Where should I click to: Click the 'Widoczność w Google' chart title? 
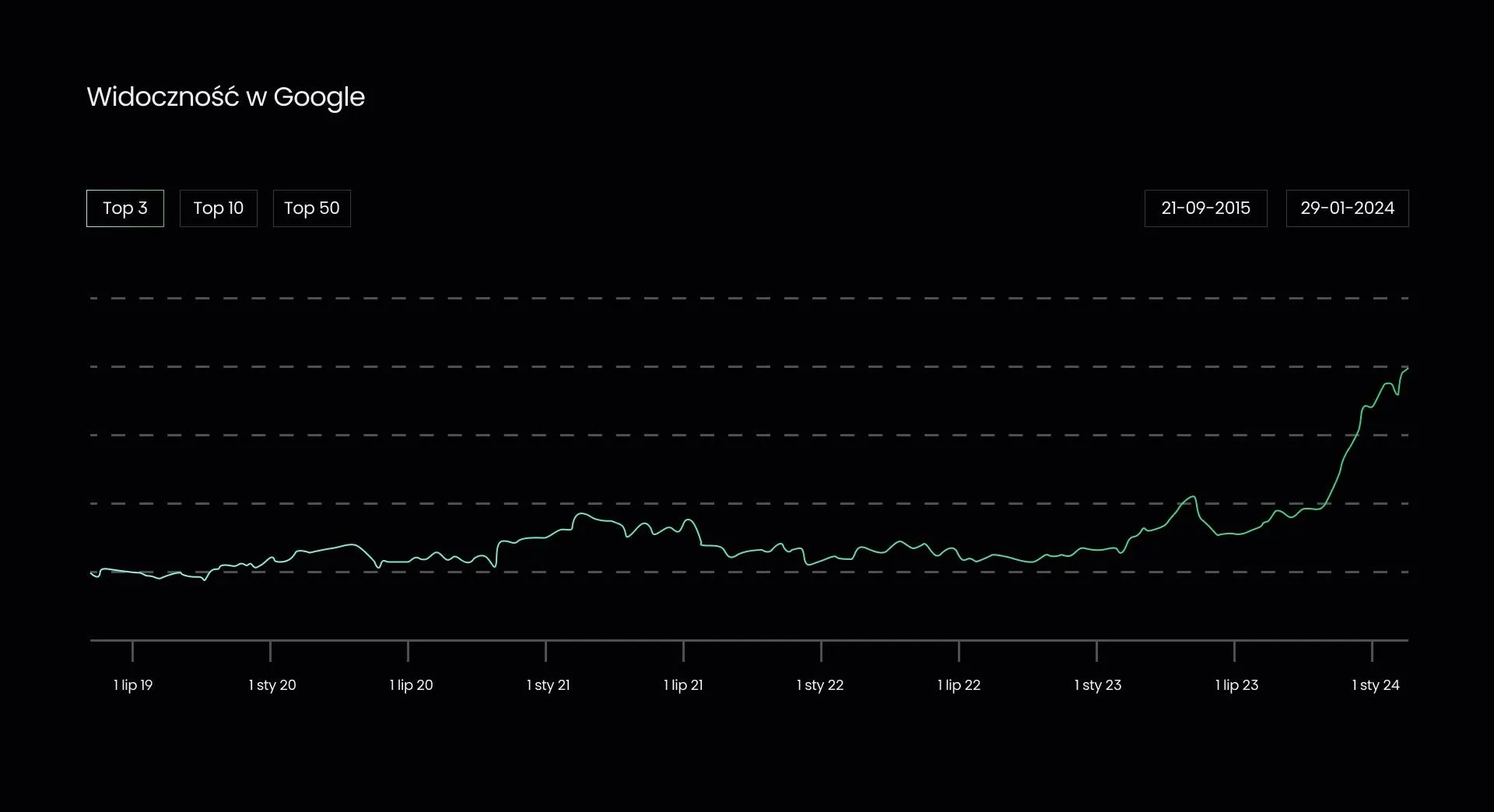pyautogui.click(x=226, y=97)
